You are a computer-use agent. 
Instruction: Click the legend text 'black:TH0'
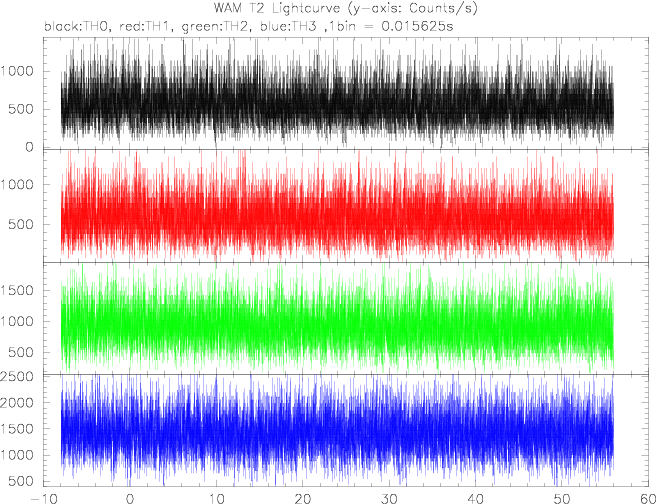coord(78,27)
